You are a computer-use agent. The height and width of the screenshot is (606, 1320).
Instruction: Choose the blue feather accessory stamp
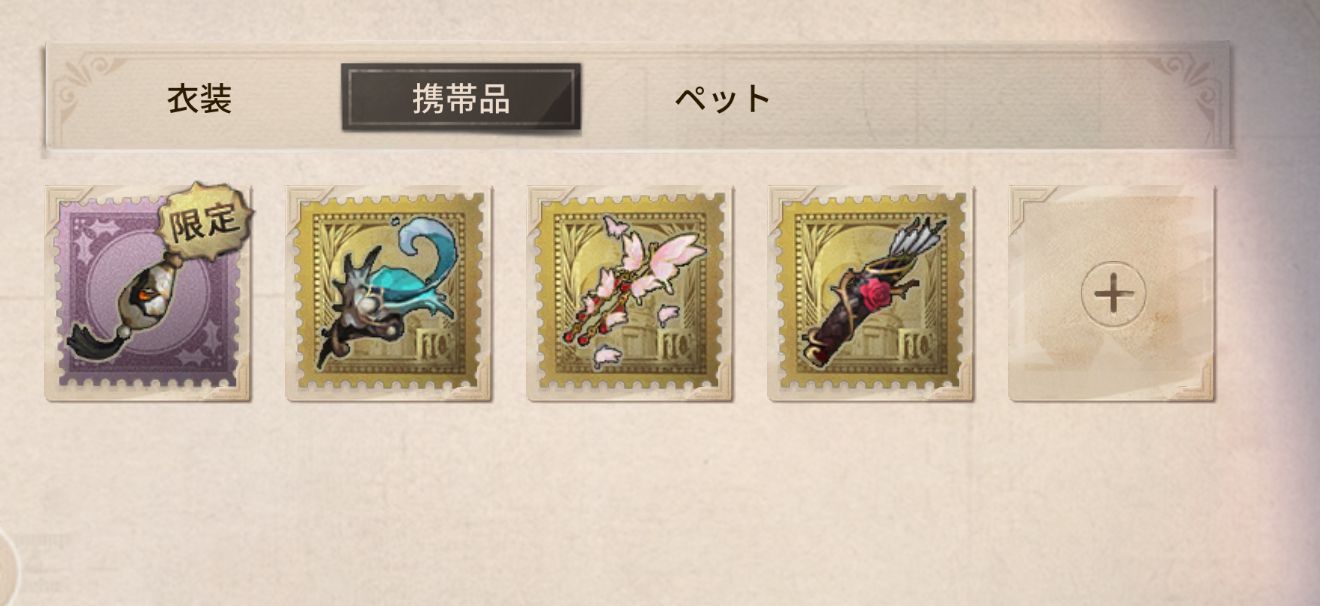(389, 293)
